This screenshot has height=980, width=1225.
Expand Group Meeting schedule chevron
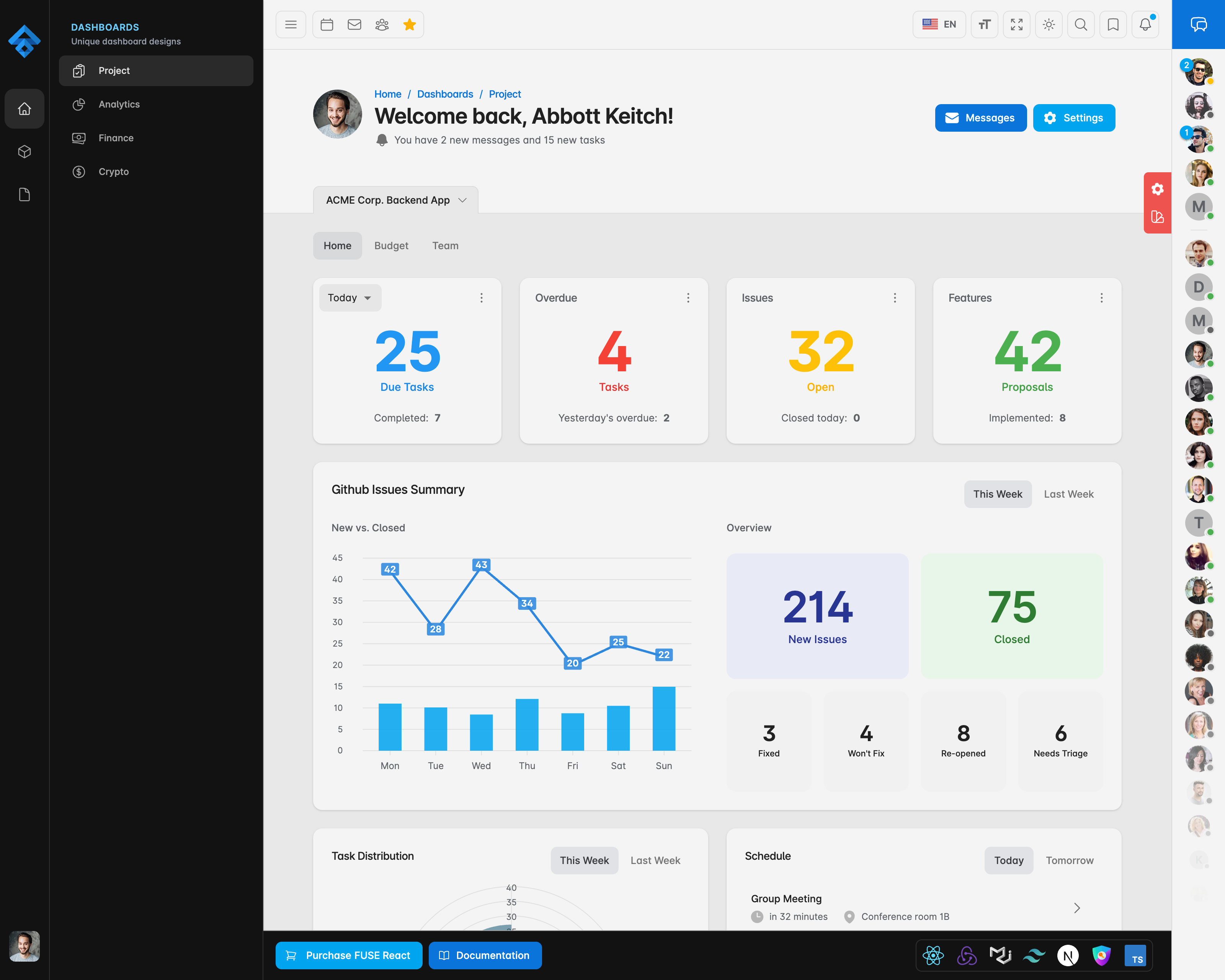coord(1077,908)
